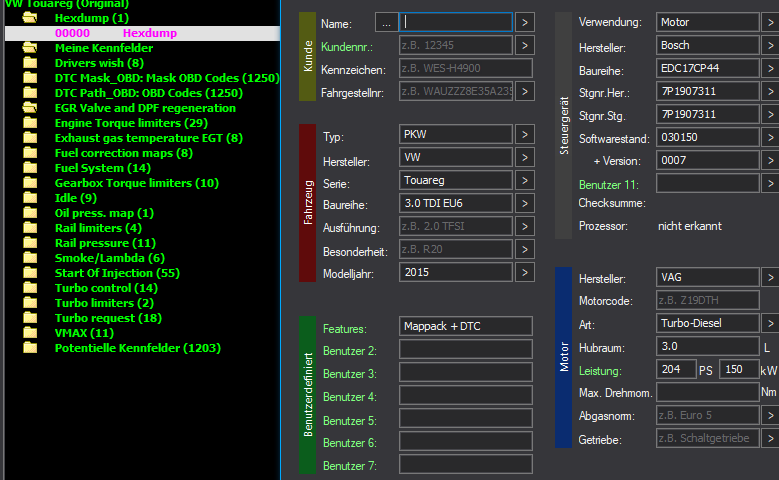This screenshot has width=779, height=480.
Task: Expand the Name field arrow button
Action: 525,22
